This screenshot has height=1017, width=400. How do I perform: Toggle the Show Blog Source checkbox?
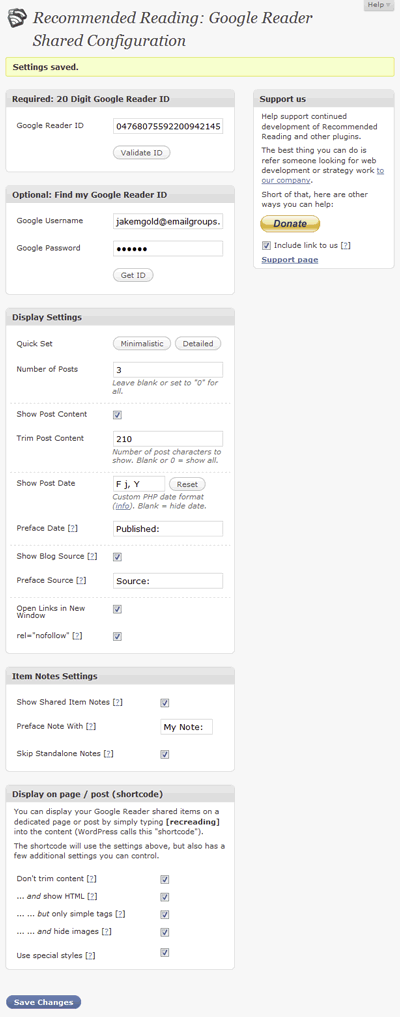(x=117, y=557)
